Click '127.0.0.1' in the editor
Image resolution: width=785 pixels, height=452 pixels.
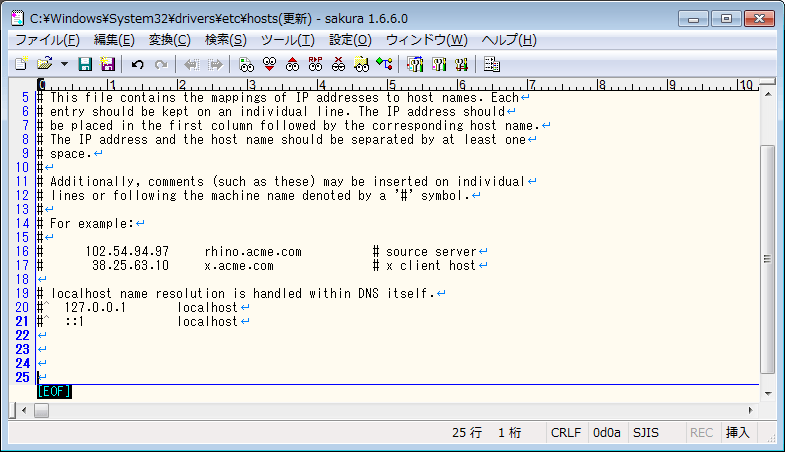95,307
